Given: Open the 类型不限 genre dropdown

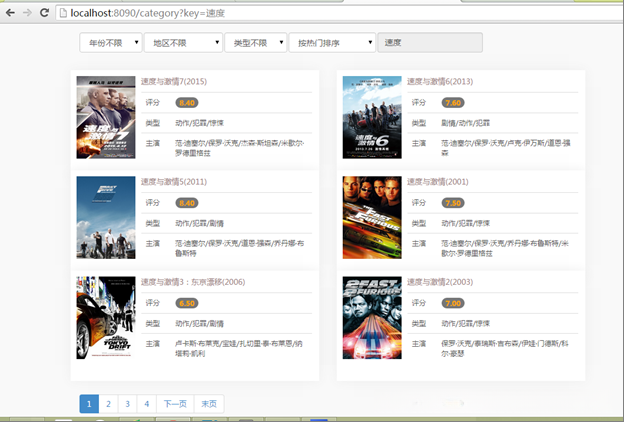Looking at the screenshot, I should pos(254,43).
